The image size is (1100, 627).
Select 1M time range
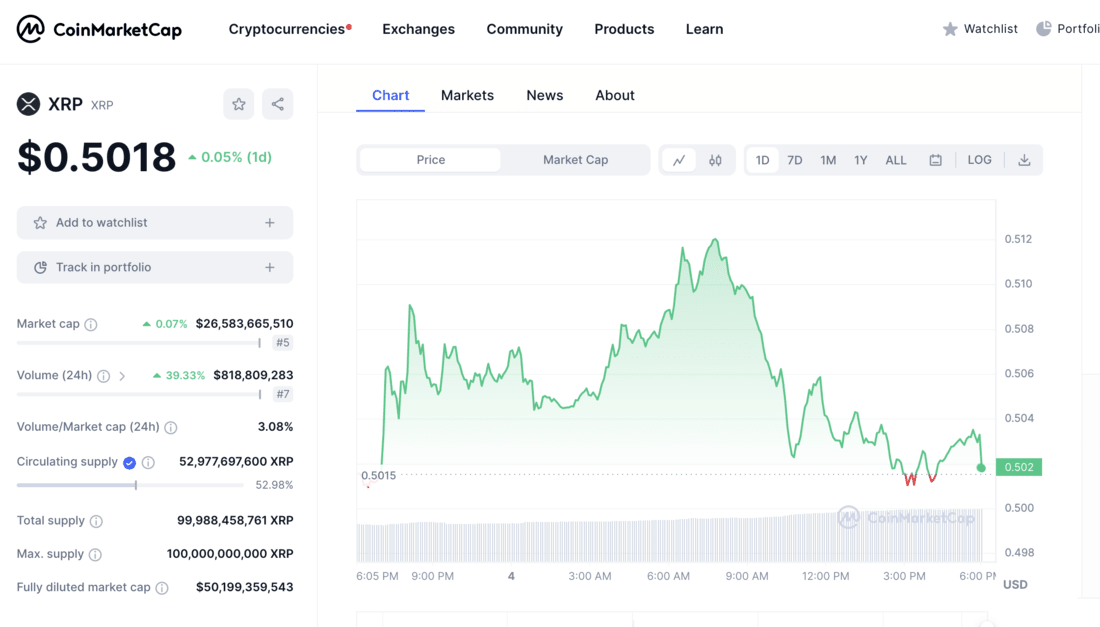coord(828,160)
